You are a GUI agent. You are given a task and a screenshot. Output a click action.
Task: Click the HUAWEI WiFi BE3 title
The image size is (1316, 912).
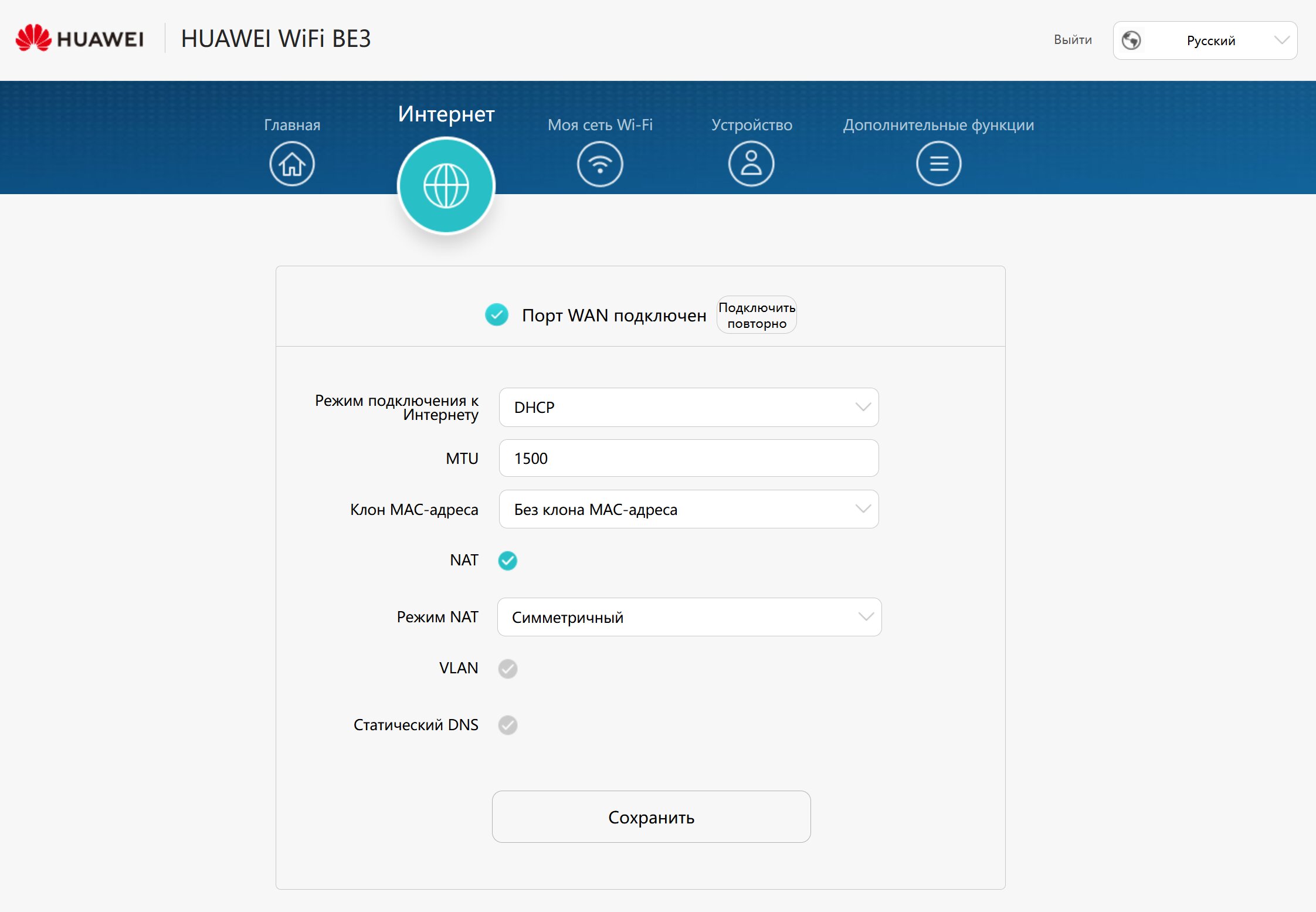tap(276, 39)
